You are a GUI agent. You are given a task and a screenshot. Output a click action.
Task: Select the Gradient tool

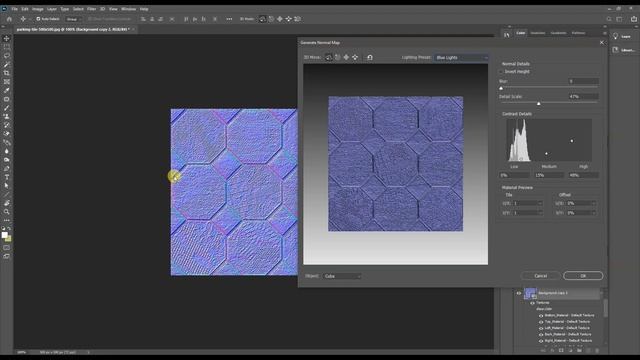(7, 142)
